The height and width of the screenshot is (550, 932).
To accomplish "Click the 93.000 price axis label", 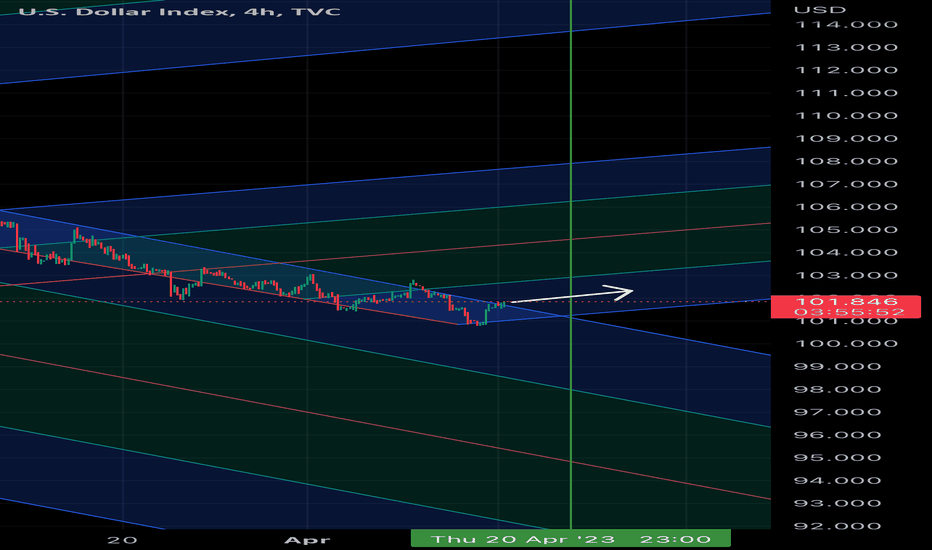I will (x=837, y=503).
